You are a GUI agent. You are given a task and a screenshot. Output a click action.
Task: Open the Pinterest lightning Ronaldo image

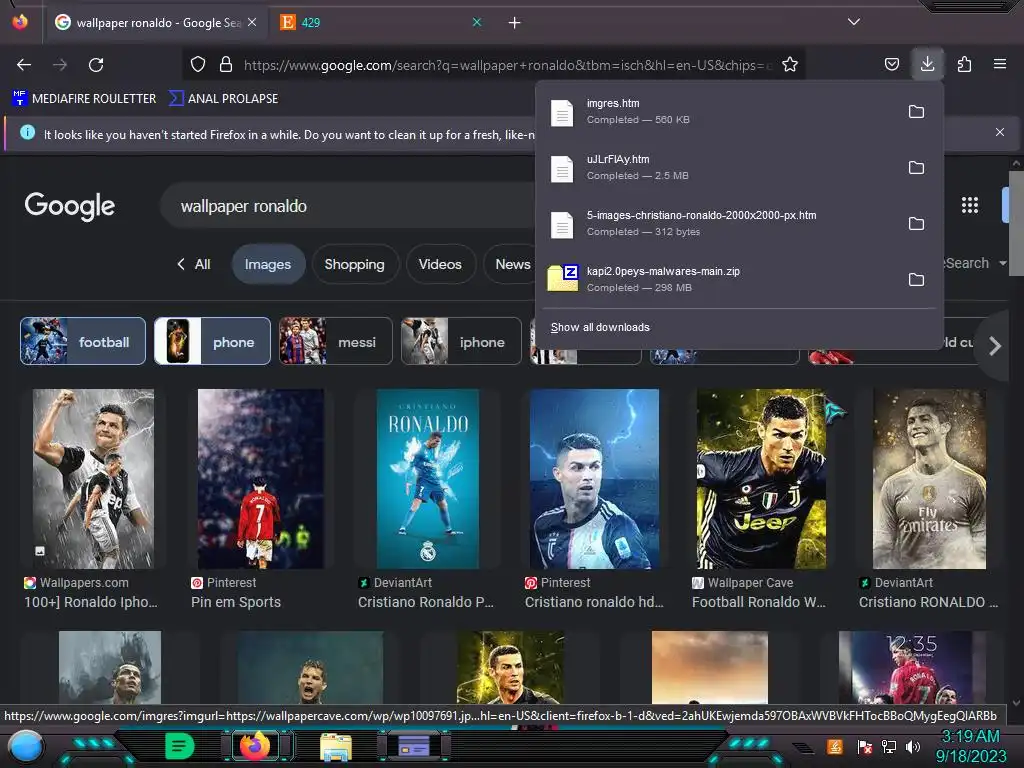click(594, 479)
